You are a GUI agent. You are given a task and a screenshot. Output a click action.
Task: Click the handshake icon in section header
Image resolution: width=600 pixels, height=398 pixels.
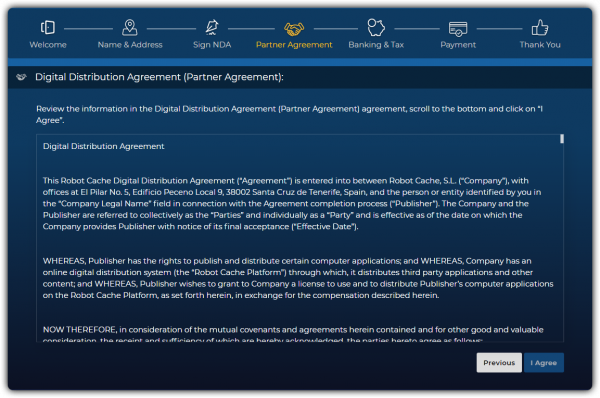tap(21, 77)
